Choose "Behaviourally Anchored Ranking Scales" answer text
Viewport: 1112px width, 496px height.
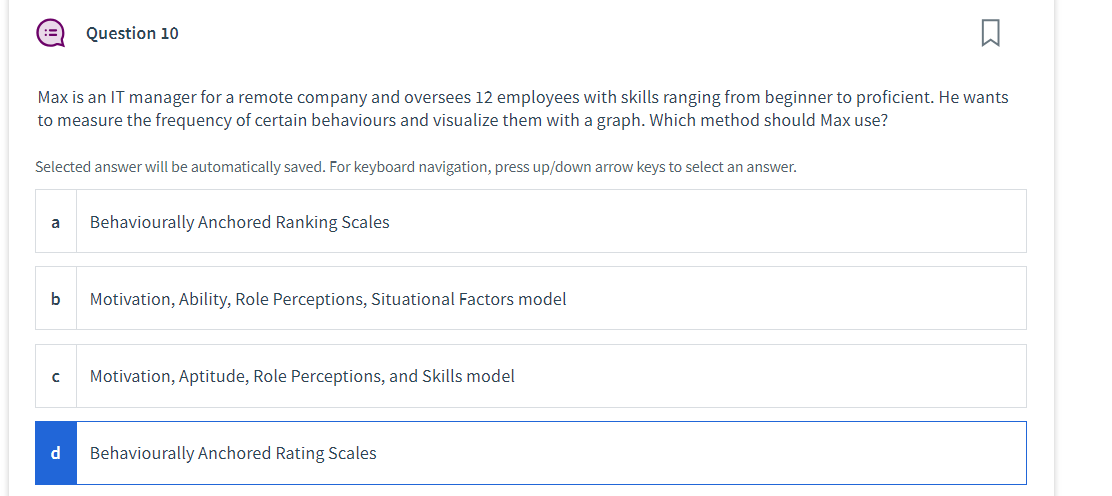(239, 222)
